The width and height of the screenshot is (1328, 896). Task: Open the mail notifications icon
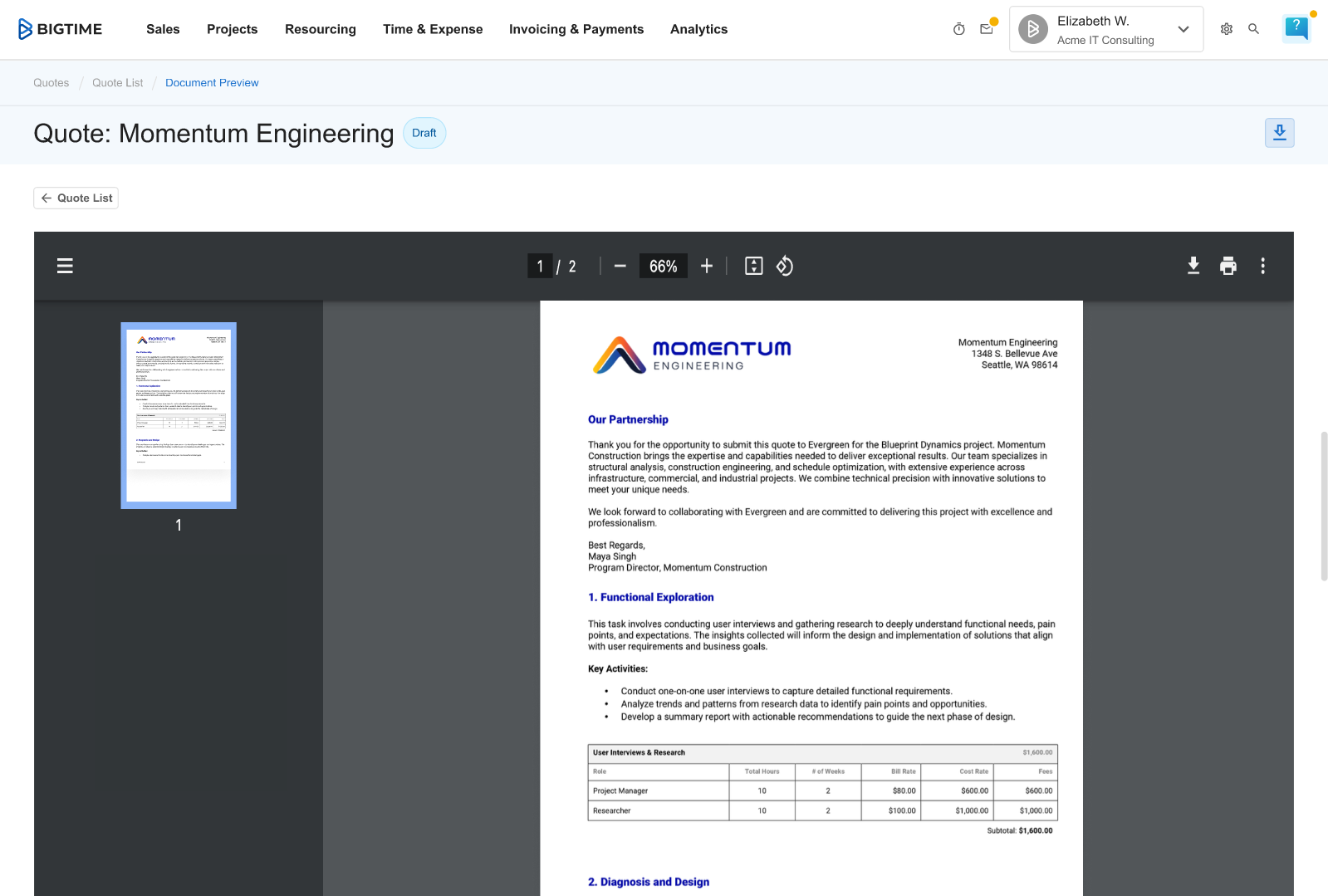987,29
